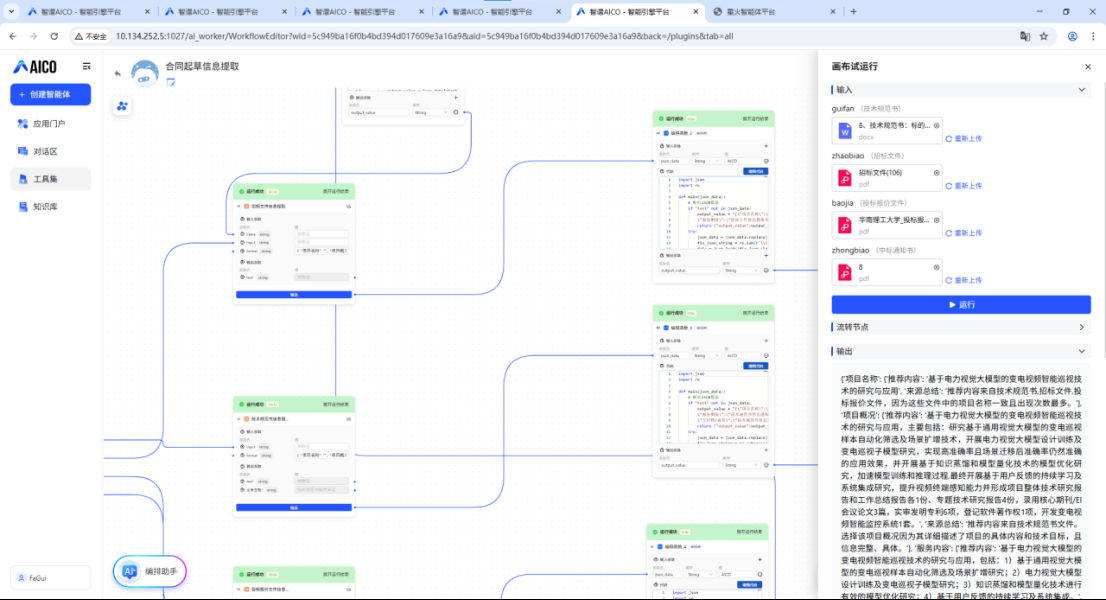Viewport: 1106px width, 600px height.
Task: Open the browser profile icon
Action: tap(1072, 37)
